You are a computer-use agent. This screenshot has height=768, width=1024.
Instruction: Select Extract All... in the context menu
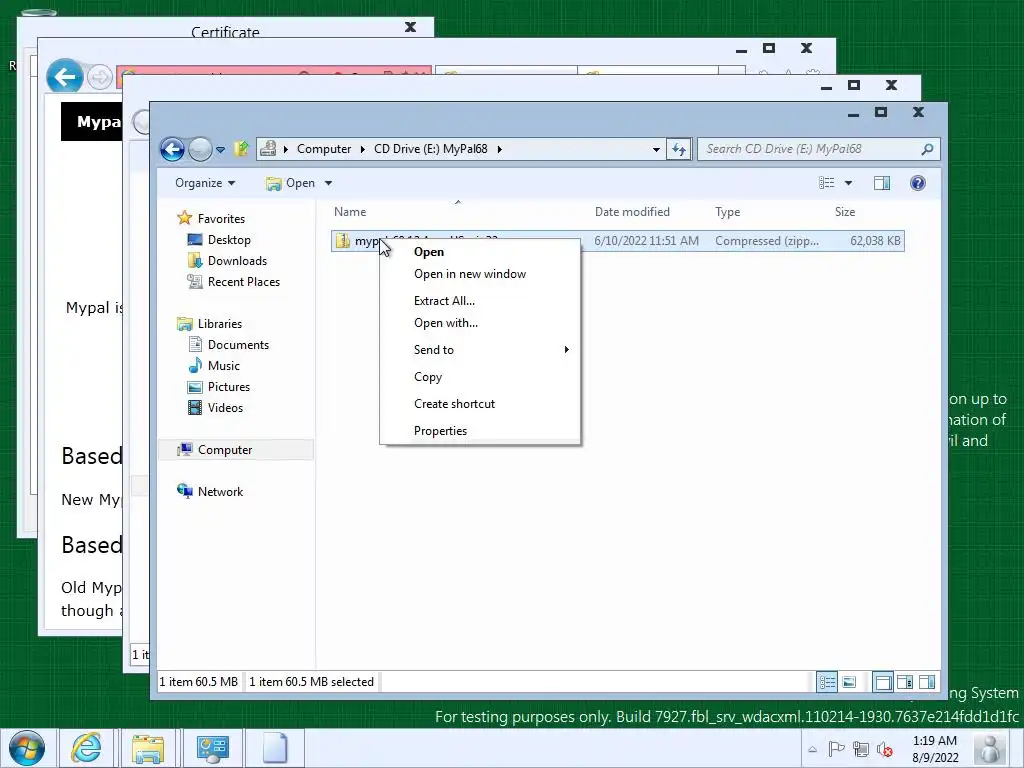[x=480, y=301]
